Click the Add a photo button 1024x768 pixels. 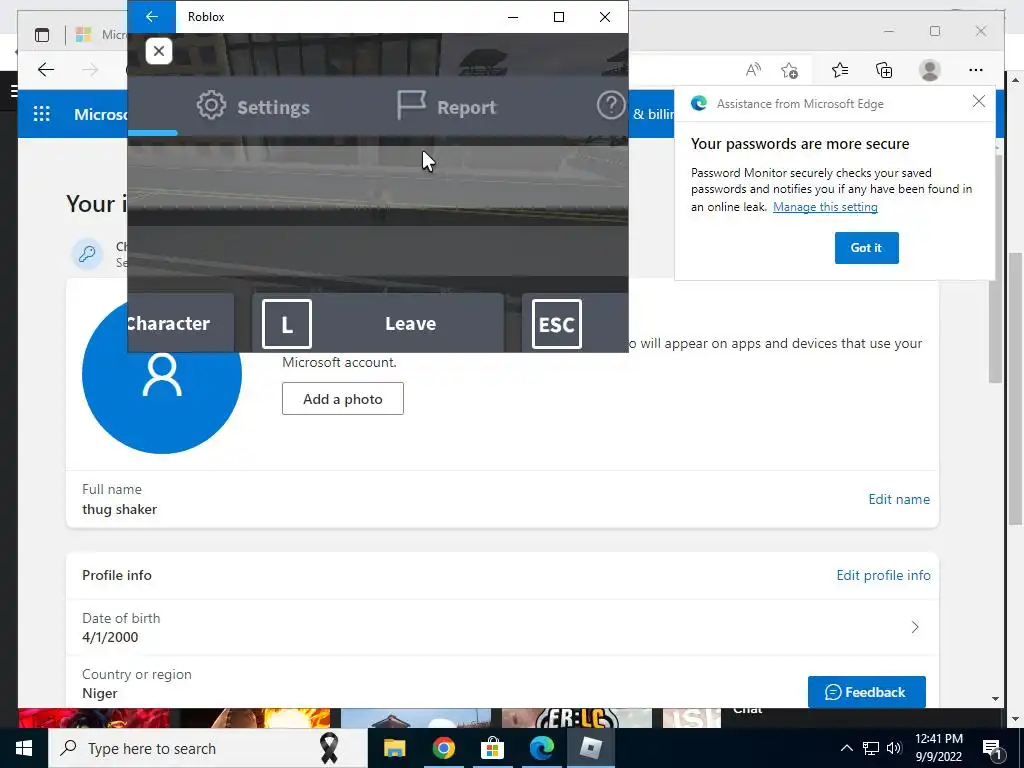[x=343, y=398]
